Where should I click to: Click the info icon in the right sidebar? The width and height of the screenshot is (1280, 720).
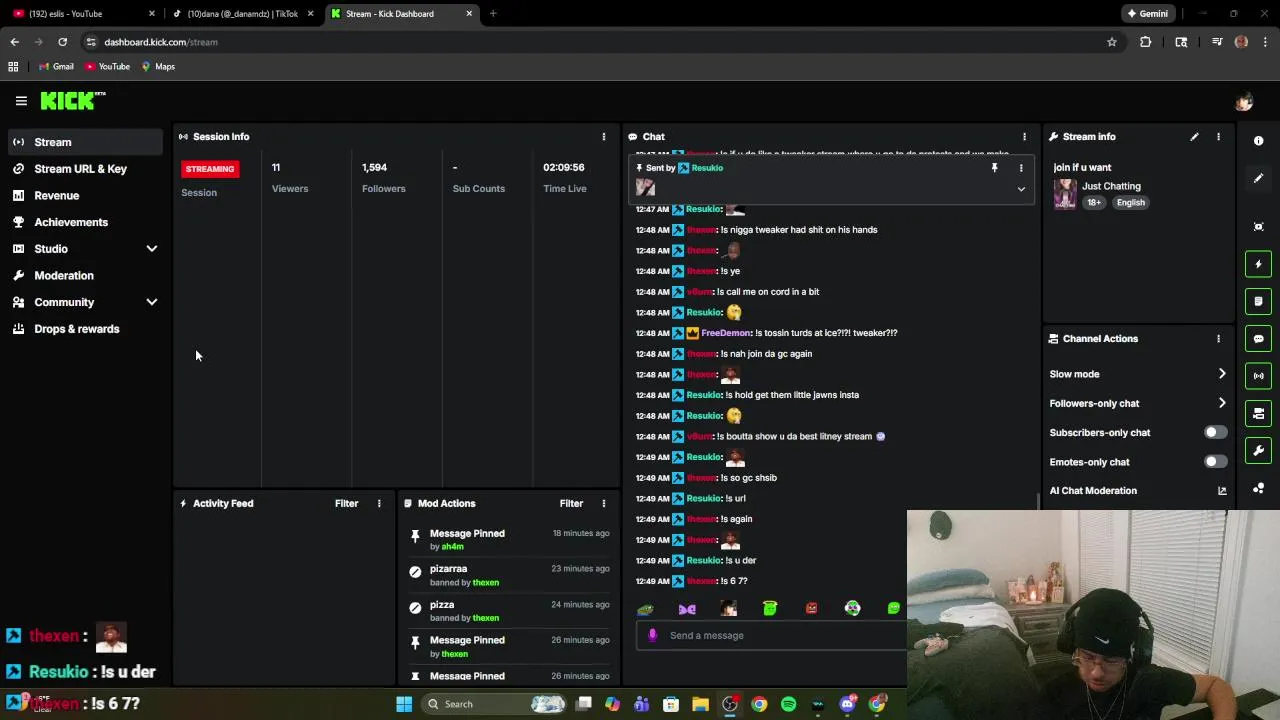pos(1258,141)
